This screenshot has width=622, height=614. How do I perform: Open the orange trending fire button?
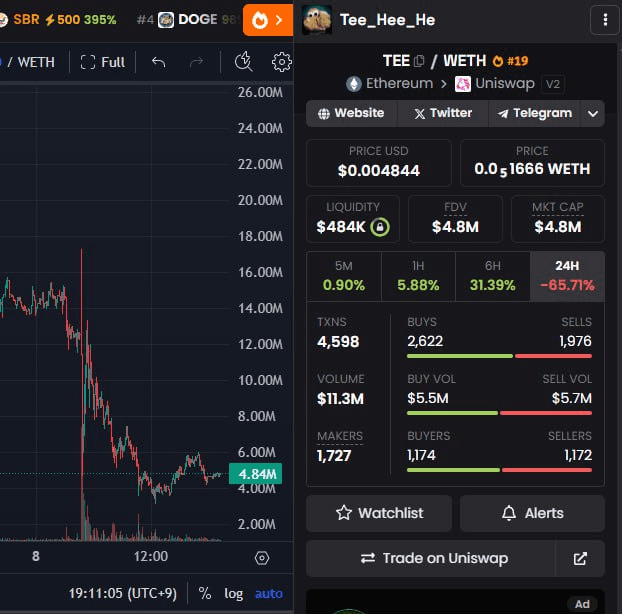[x=268, y=20]
